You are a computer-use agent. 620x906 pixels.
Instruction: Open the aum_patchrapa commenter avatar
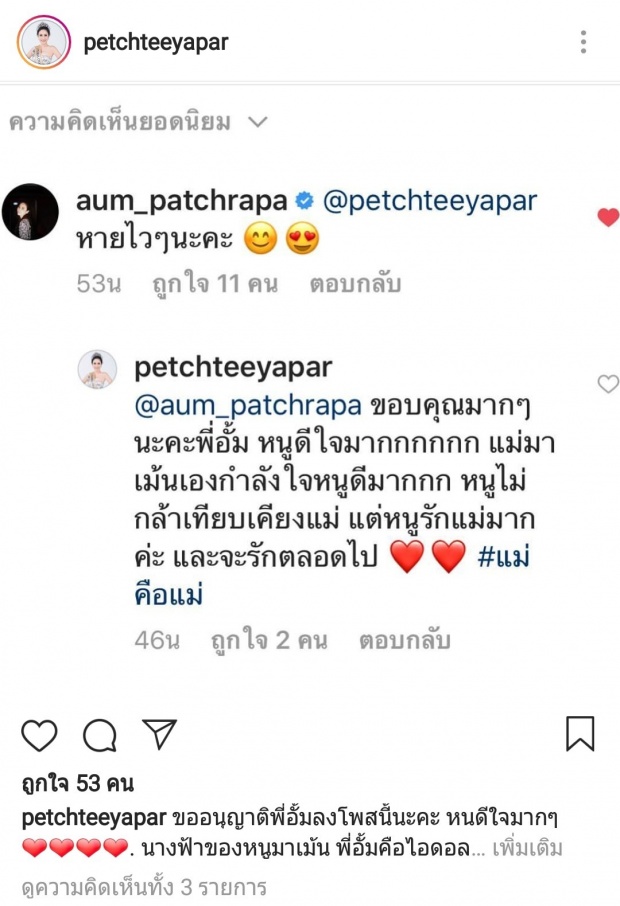pos(31,211)
